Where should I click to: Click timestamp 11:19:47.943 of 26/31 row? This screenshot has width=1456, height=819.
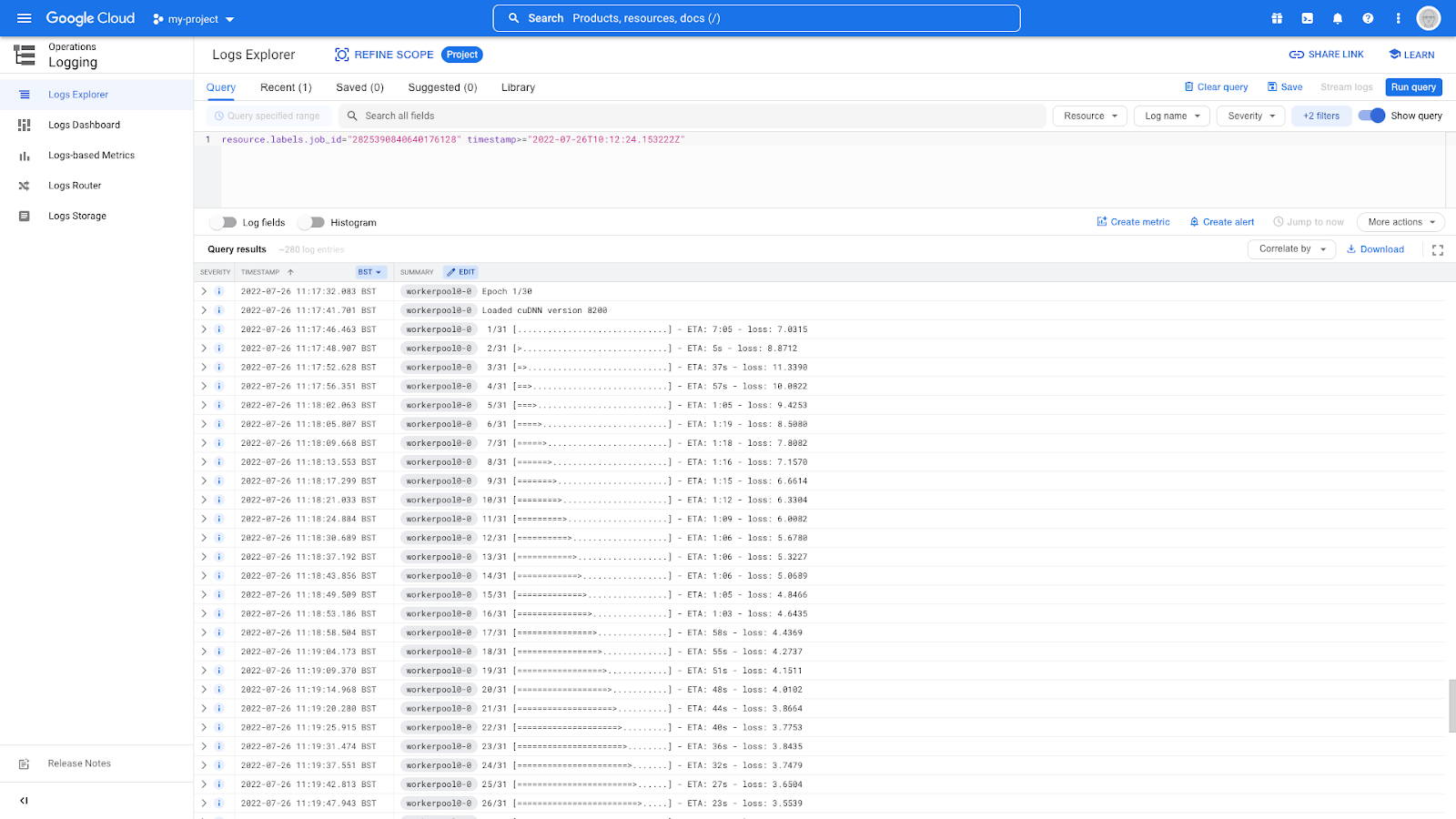(x=308, y=804)
